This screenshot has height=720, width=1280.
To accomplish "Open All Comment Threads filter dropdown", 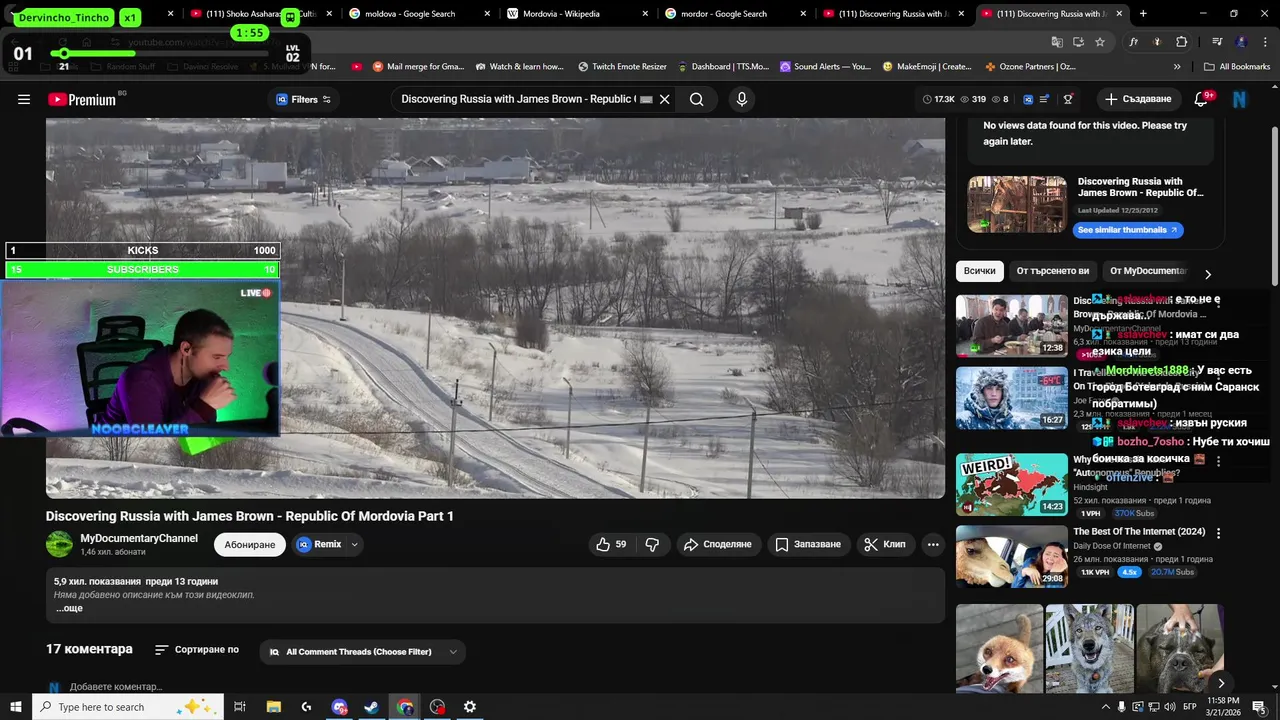I will pos(362,652).
